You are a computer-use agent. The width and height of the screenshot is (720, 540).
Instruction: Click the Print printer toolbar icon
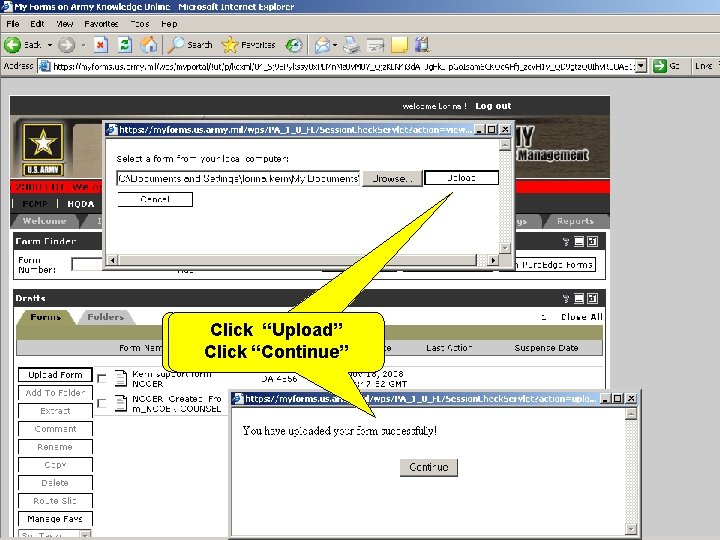[352, 45]
